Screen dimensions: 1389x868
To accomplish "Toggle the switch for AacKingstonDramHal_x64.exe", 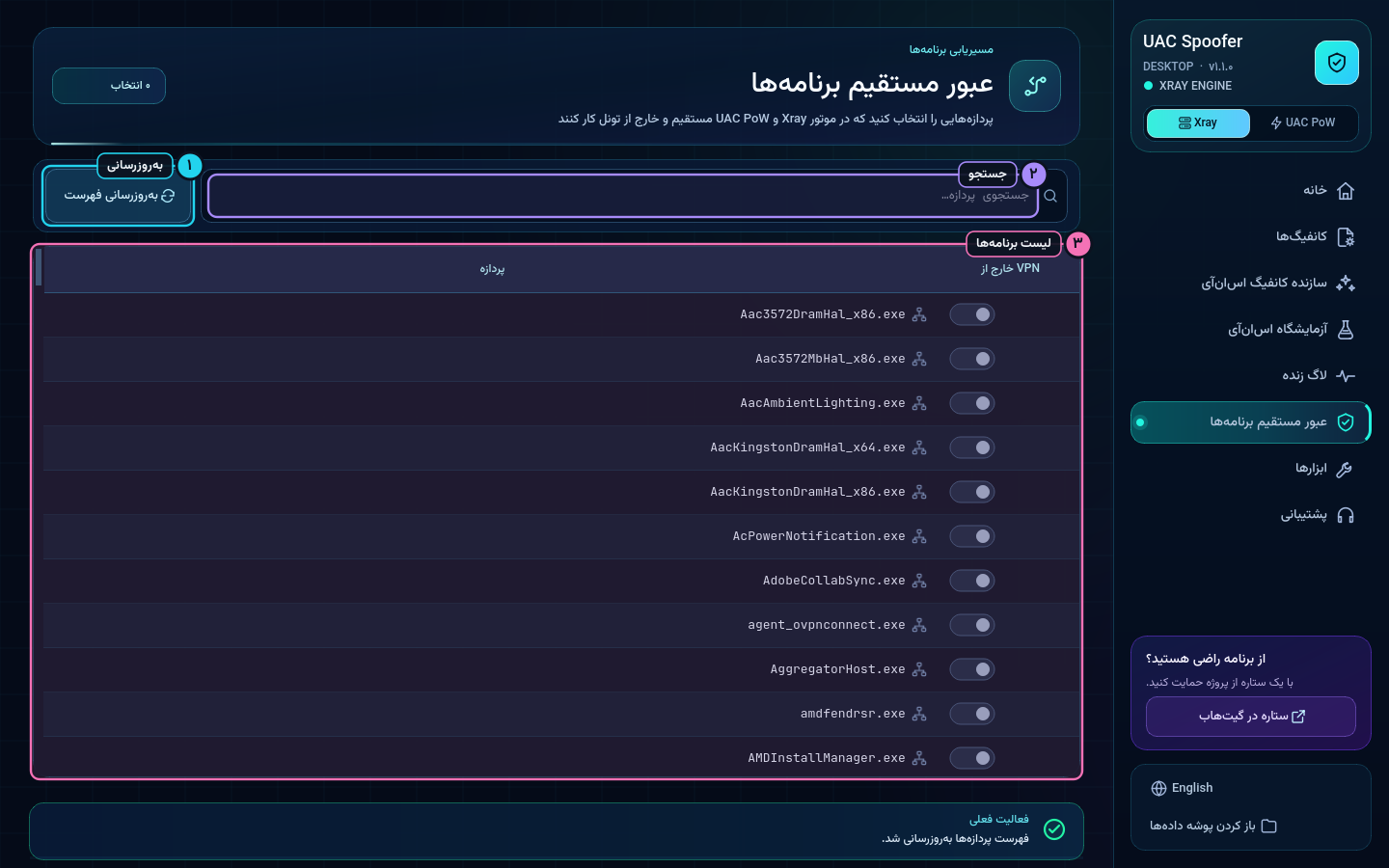I will (972, 448).
